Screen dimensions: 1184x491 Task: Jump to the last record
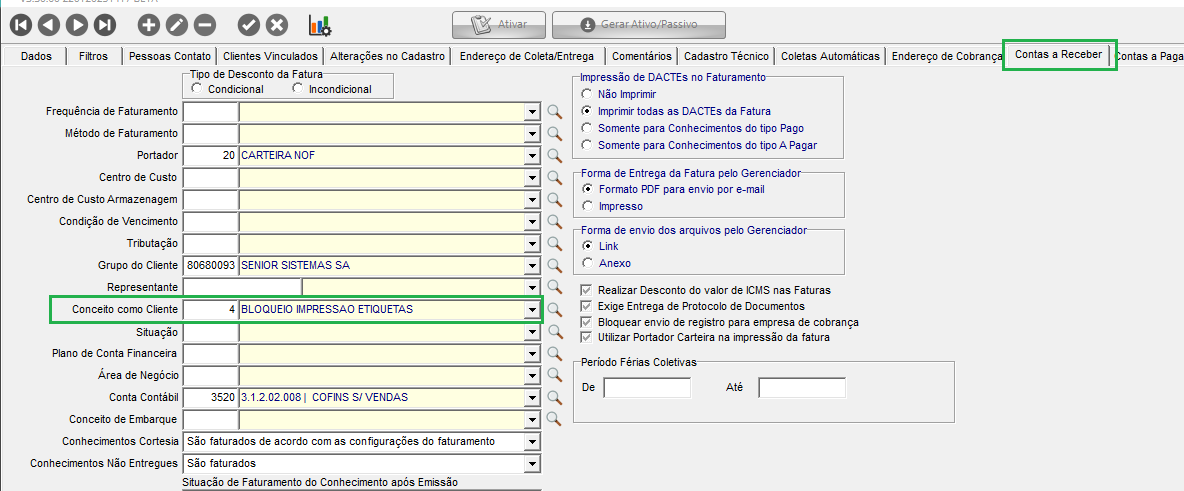[105, 24]
